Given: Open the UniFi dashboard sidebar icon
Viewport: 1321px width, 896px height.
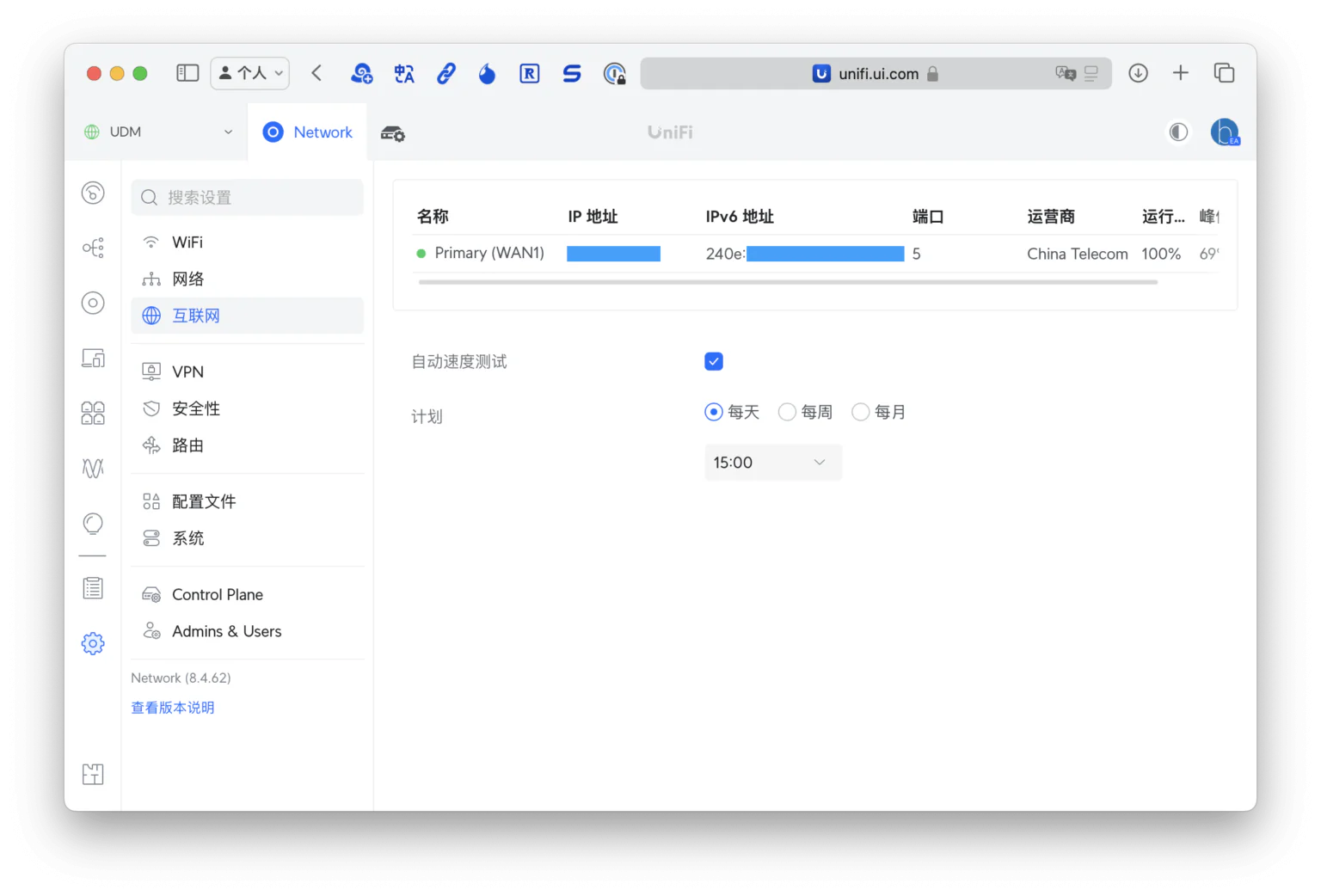Looking at the screenshot, I should click(93, 193).
